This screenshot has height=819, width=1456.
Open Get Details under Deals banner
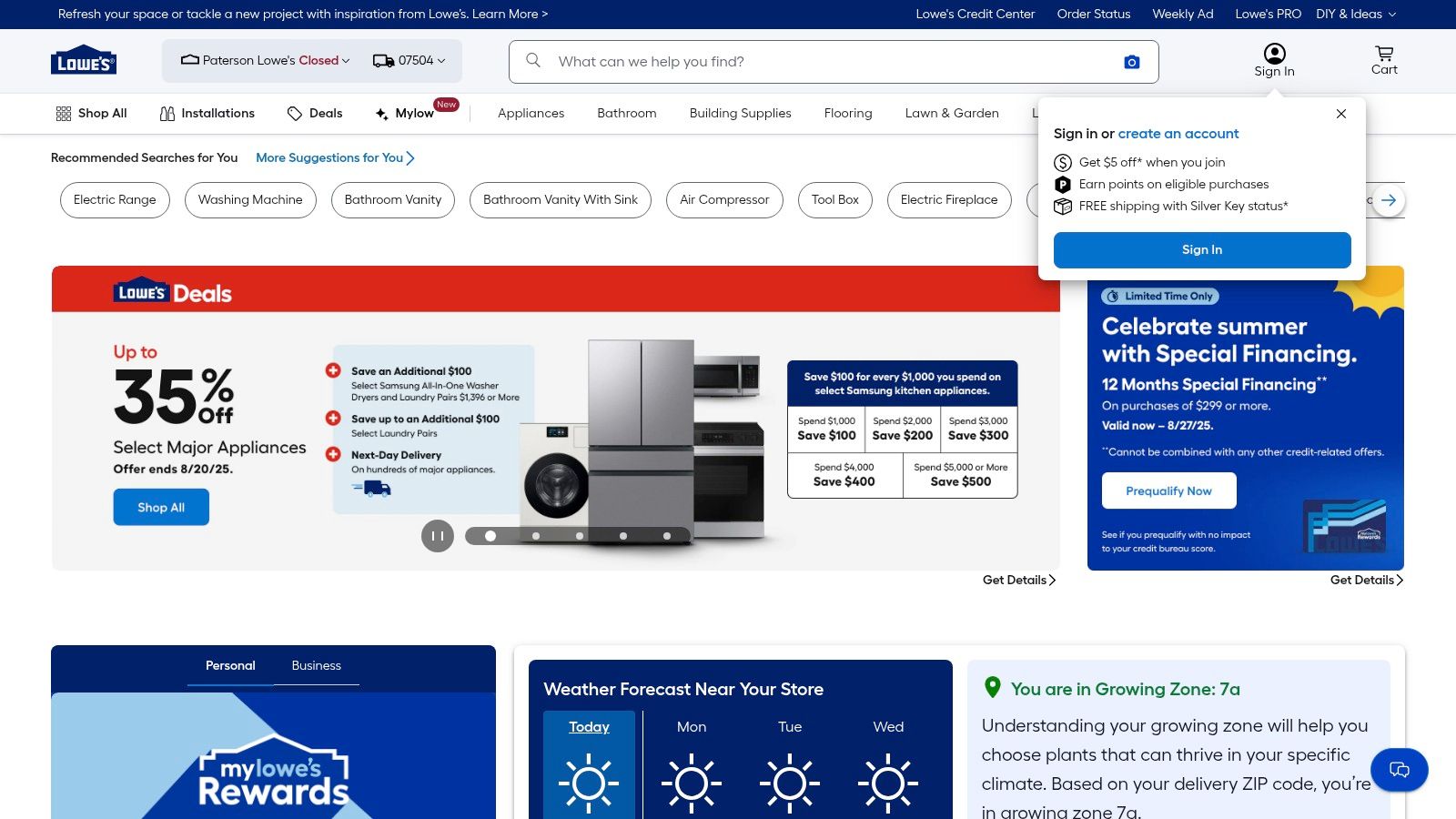click(1019, 580)
